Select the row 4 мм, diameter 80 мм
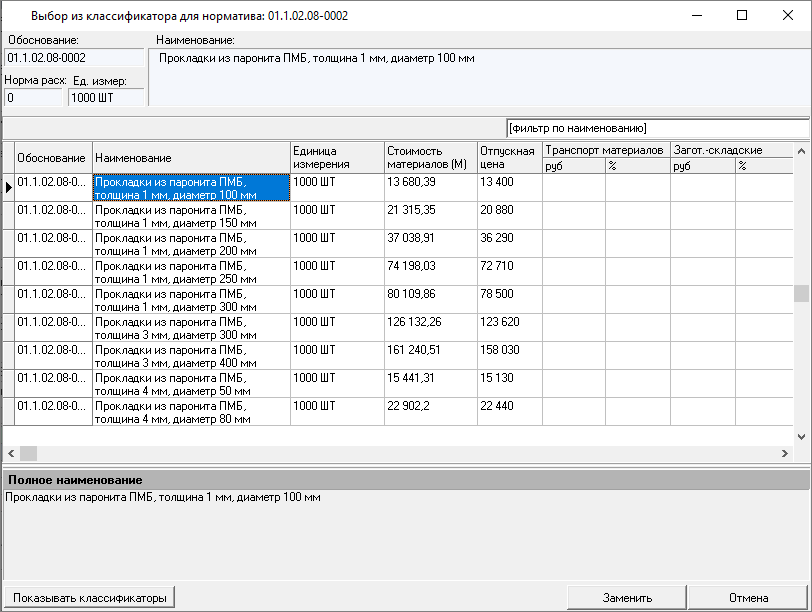812x612 pixels. click(x=191, y=412)
